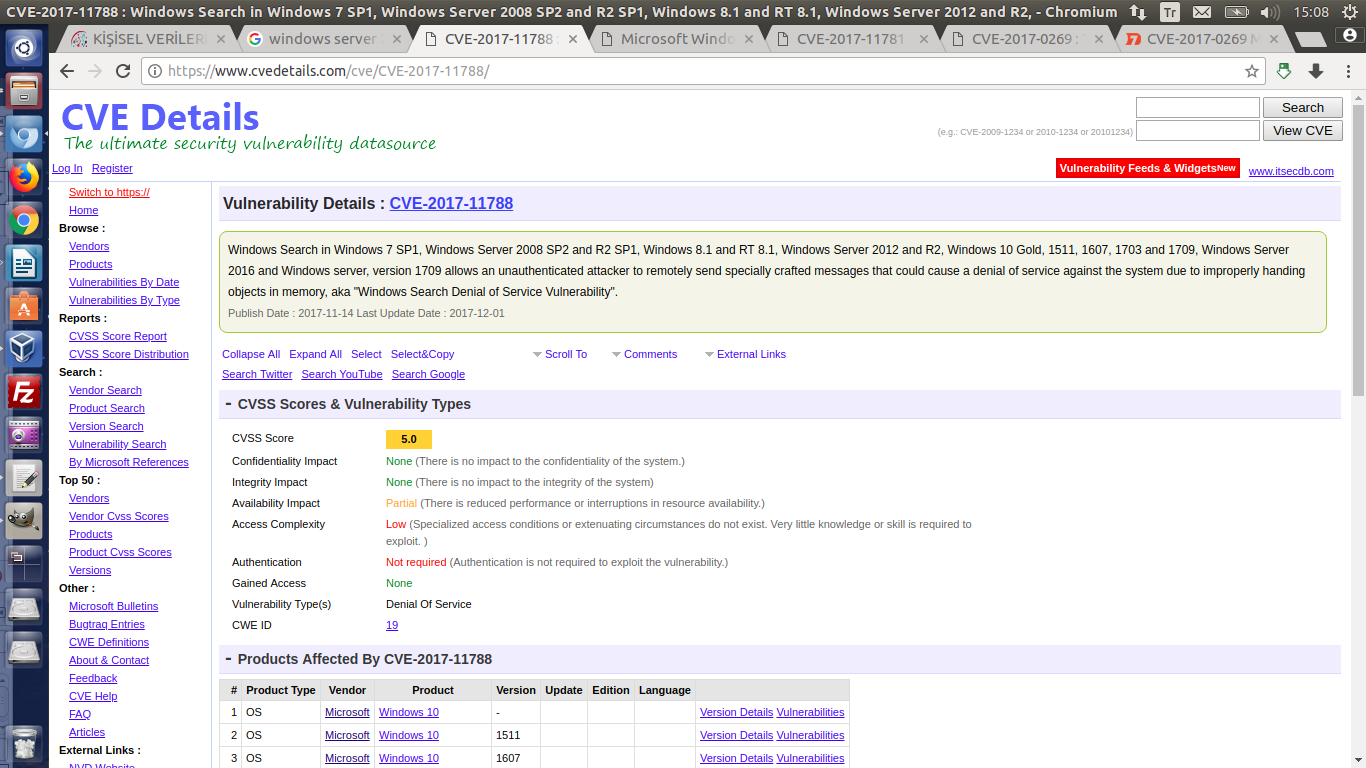Click the Select&Copy link
1366x768 pixels.
pyautogui.click(x=422, y=354)
